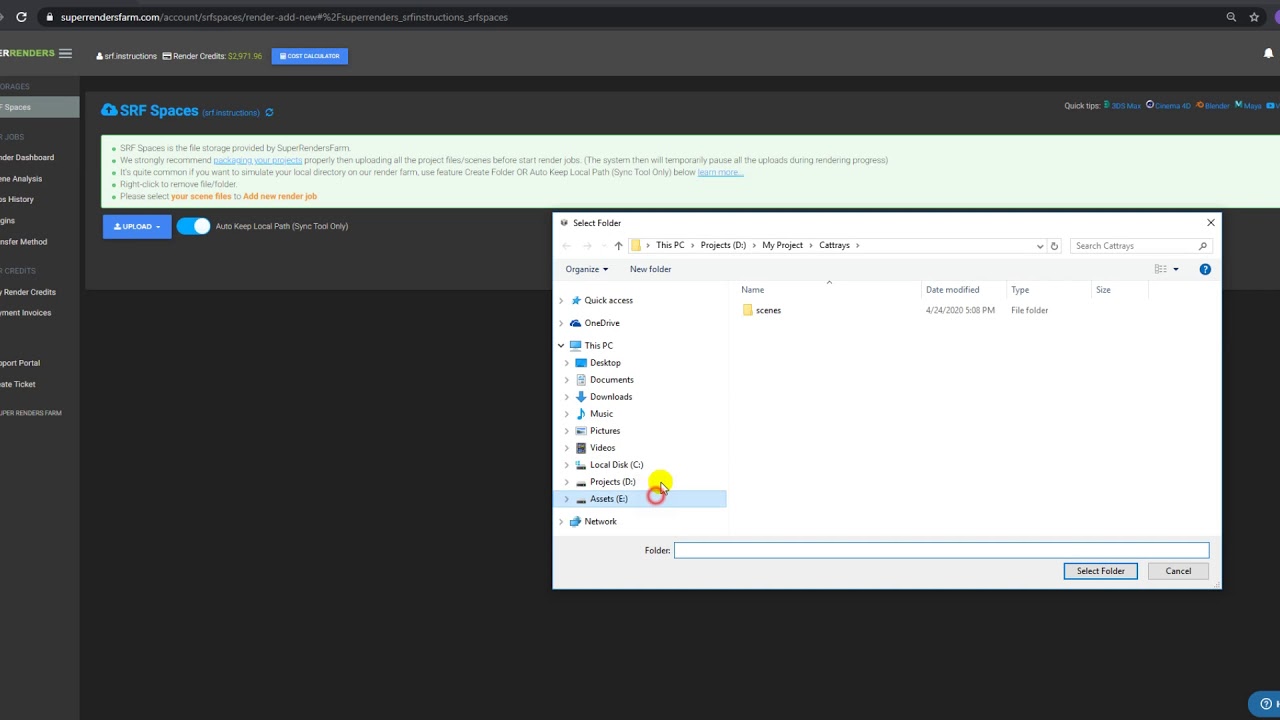Select Projects (D:) drive
1280x720 pixels.
tap(612, 482)
